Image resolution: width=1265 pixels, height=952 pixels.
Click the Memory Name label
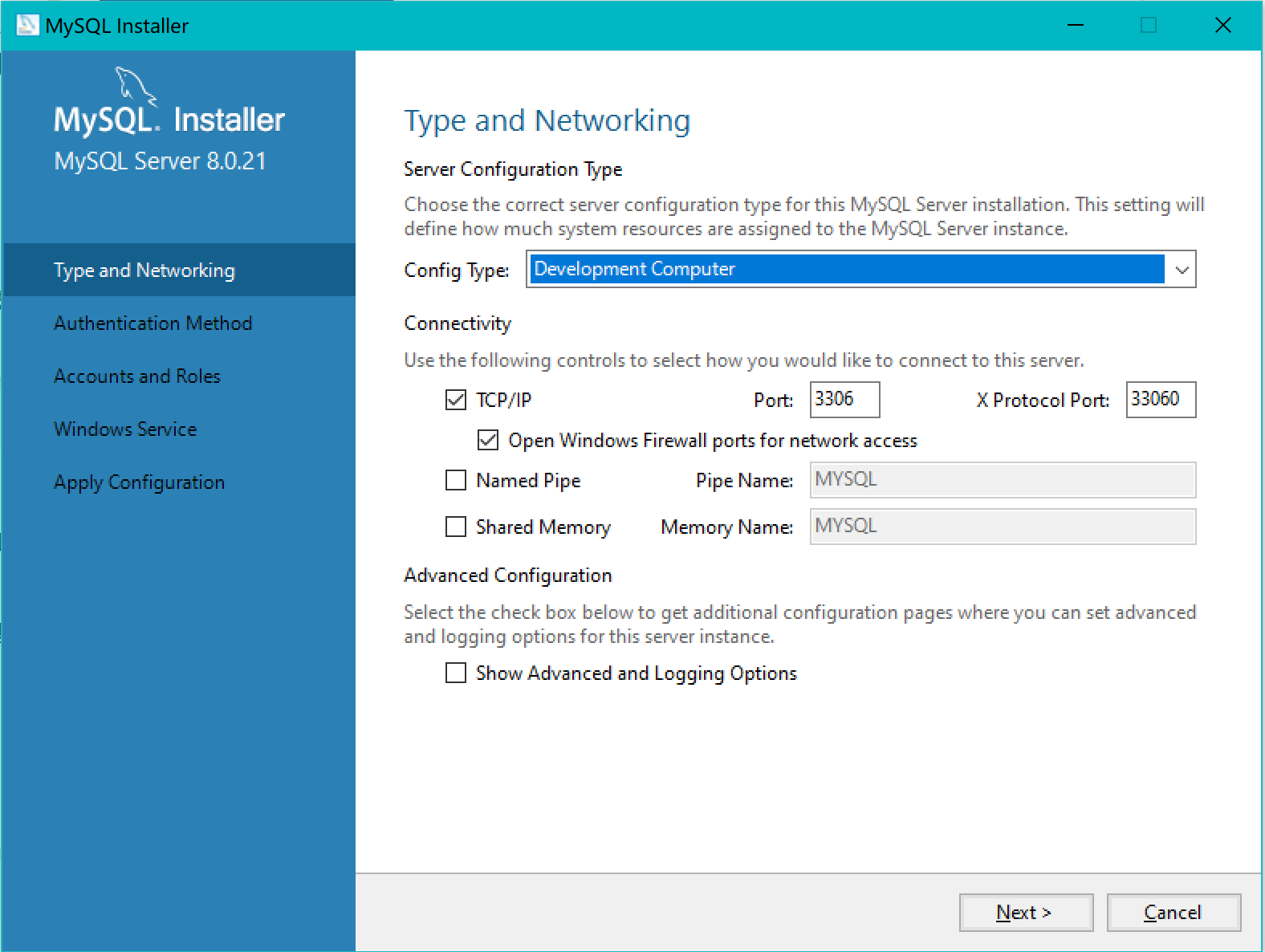[726, 527]
